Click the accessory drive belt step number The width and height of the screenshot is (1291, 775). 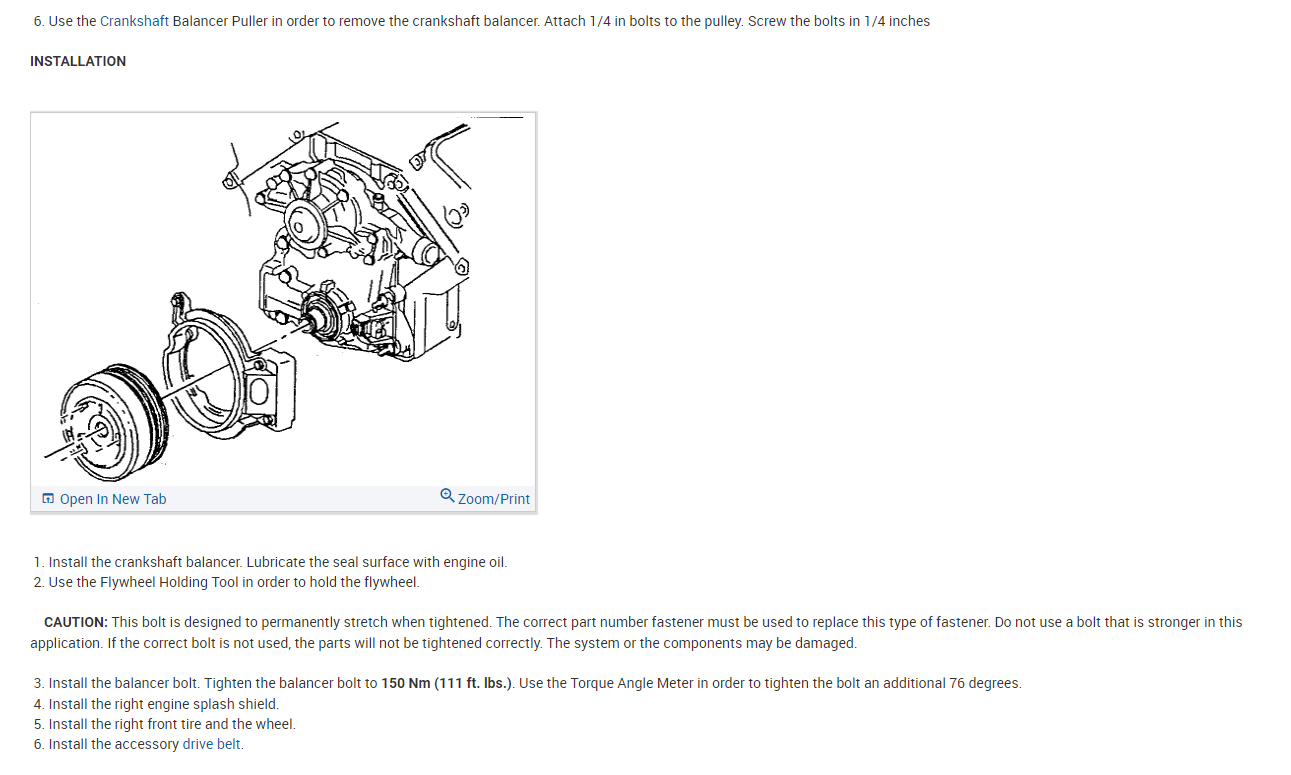pyautogui.click(x=39, y=744)
